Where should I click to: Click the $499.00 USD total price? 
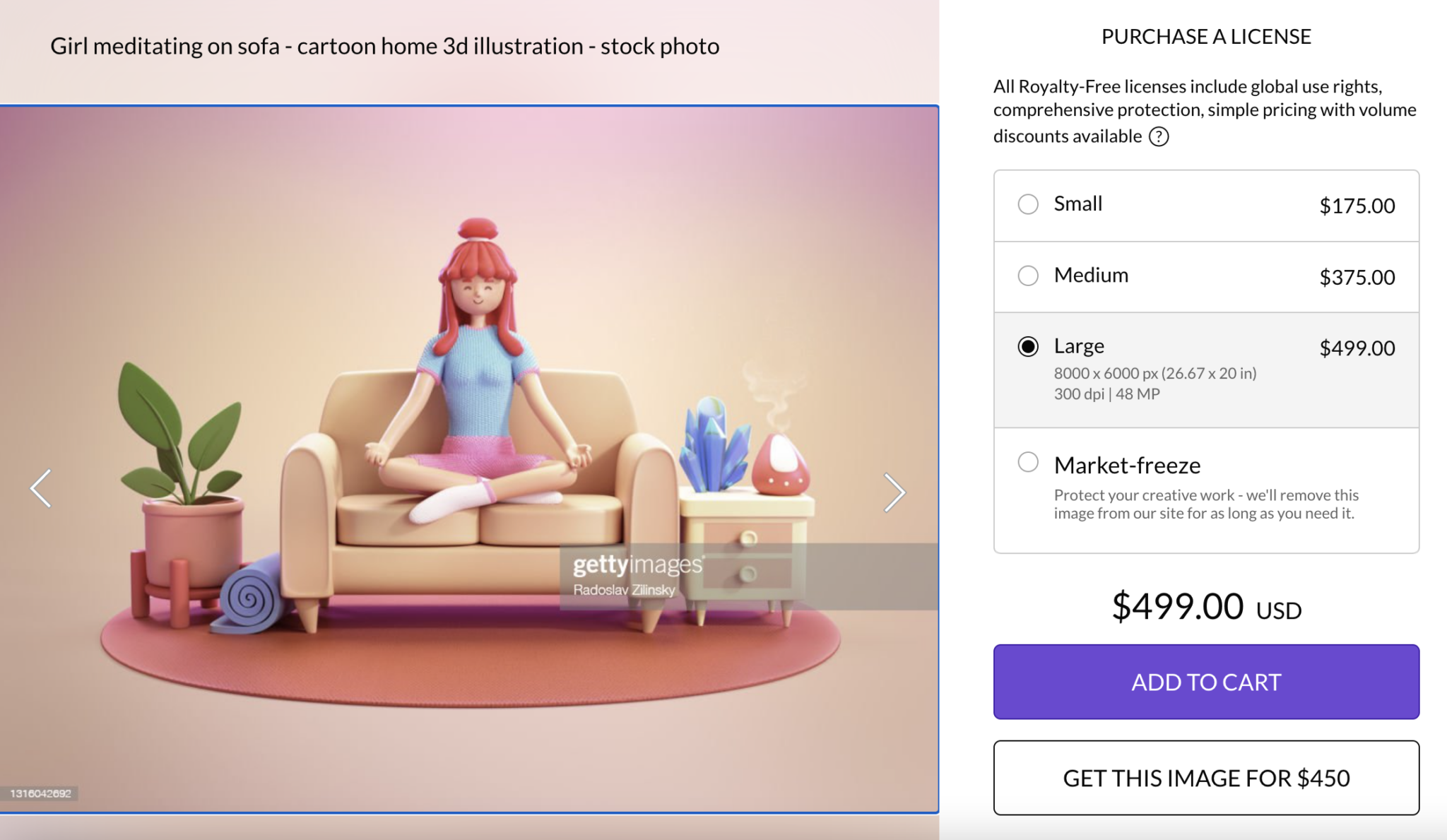pyautogui.click(x=1206, y=608)
